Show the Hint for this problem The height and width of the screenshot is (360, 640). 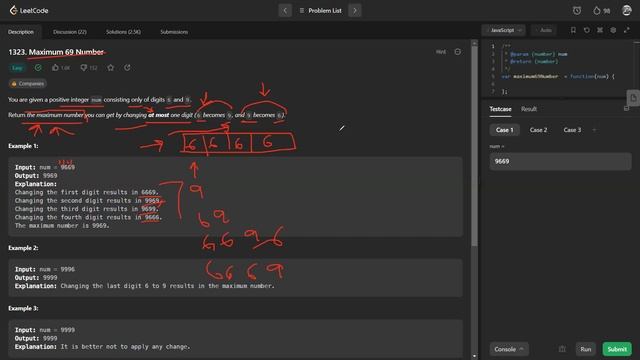(441, 52)
